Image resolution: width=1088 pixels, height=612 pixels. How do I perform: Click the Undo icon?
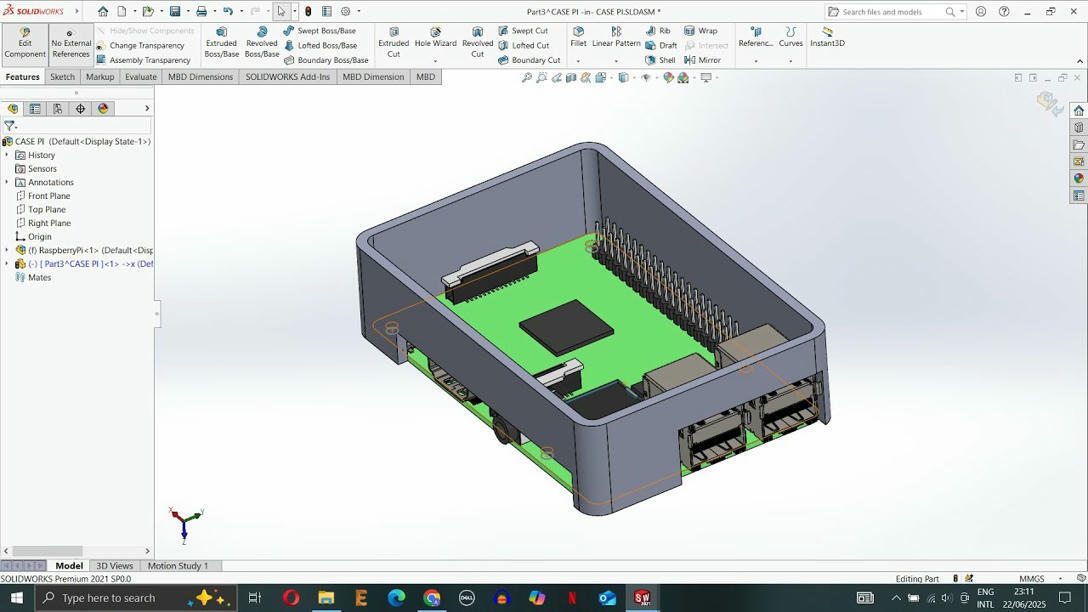pos(228,11)
